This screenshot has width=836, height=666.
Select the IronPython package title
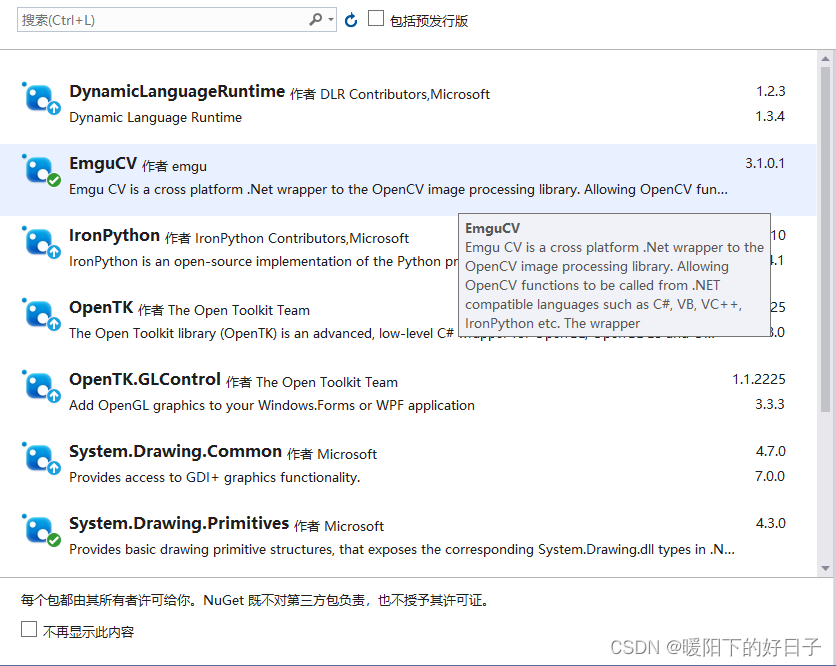114,236
